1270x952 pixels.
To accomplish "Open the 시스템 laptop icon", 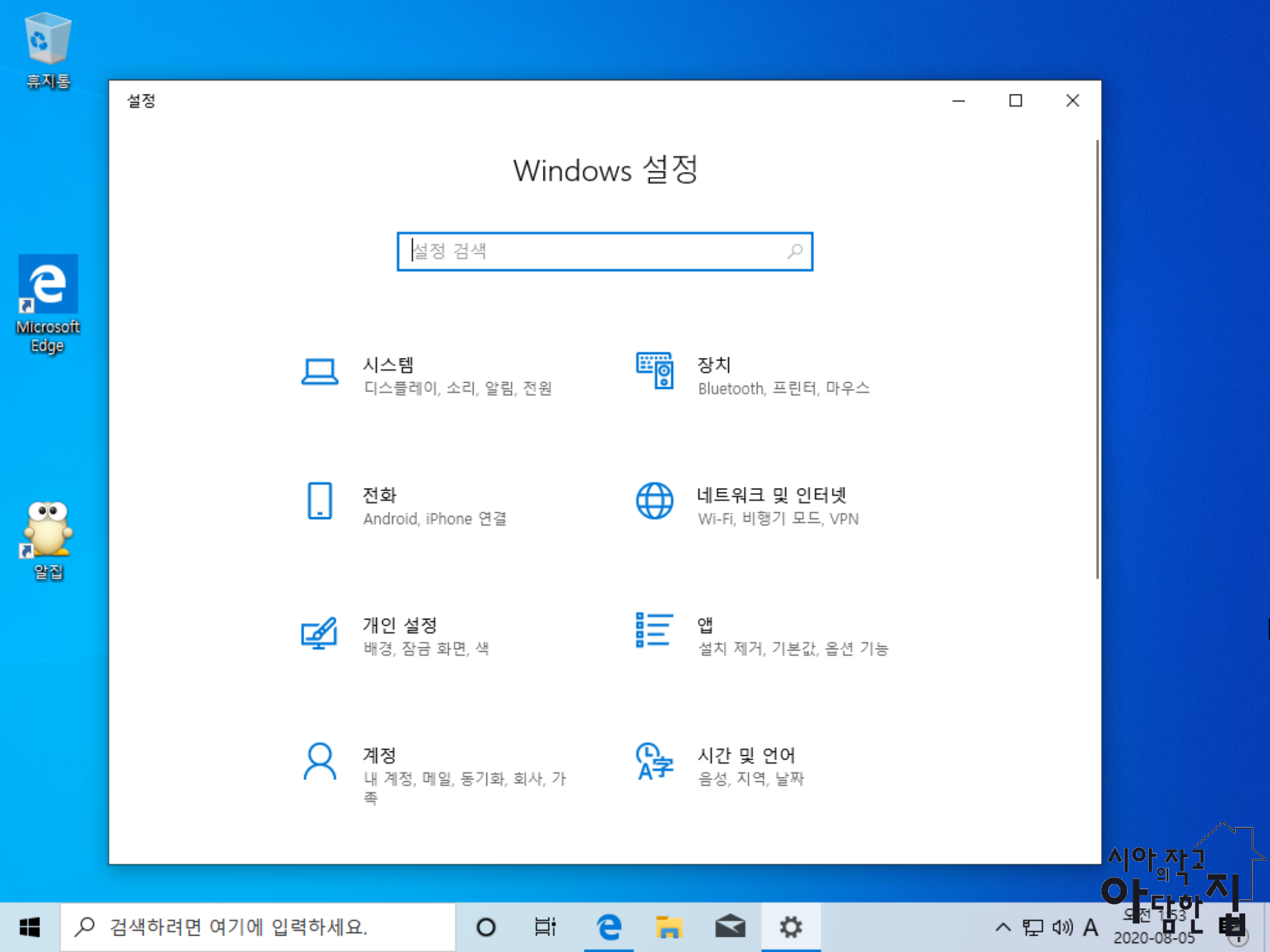I will [319, 372].
